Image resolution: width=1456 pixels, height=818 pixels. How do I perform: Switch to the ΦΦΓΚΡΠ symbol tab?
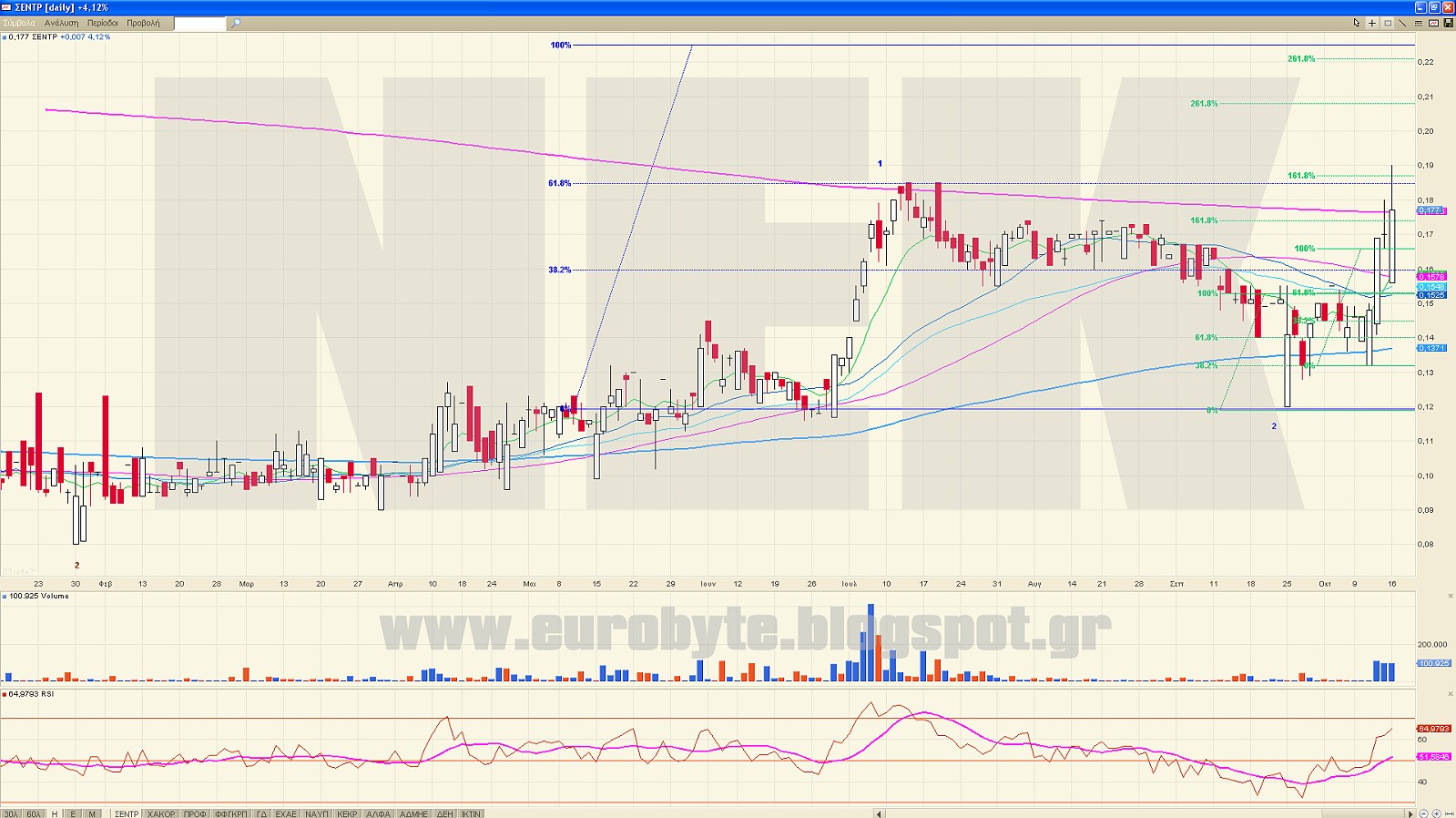(231, 813)
